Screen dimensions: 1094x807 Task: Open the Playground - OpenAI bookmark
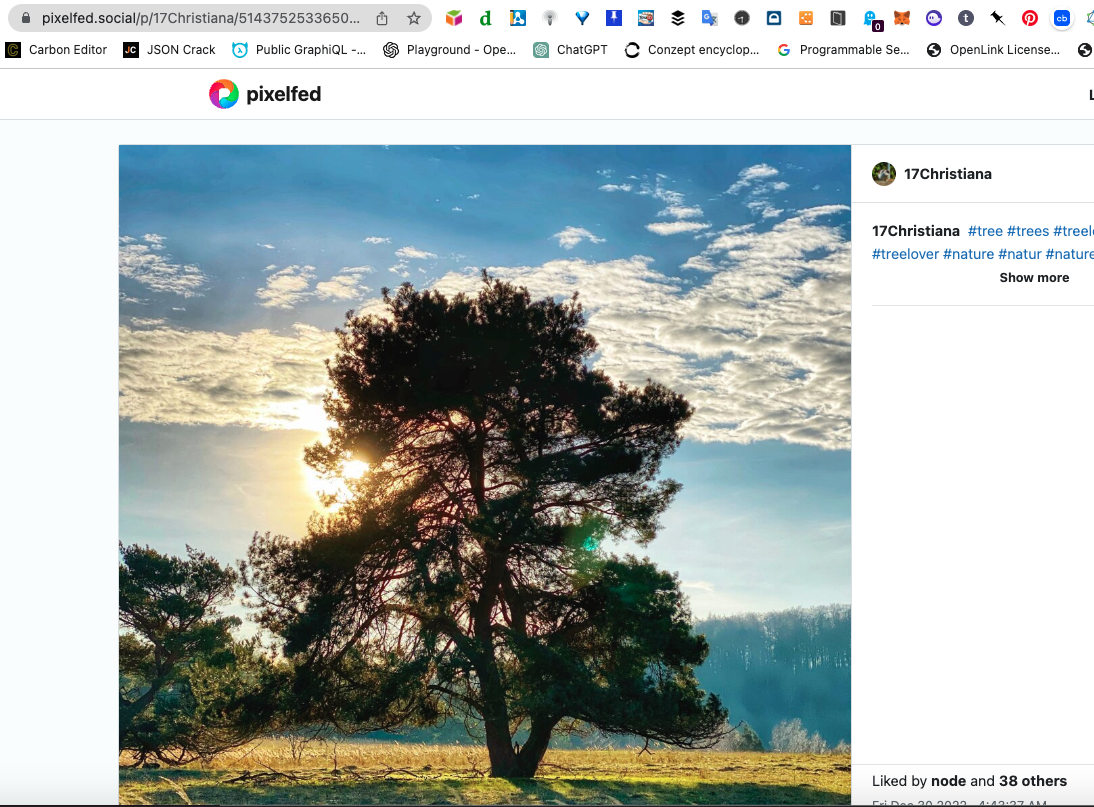(450, 50)
